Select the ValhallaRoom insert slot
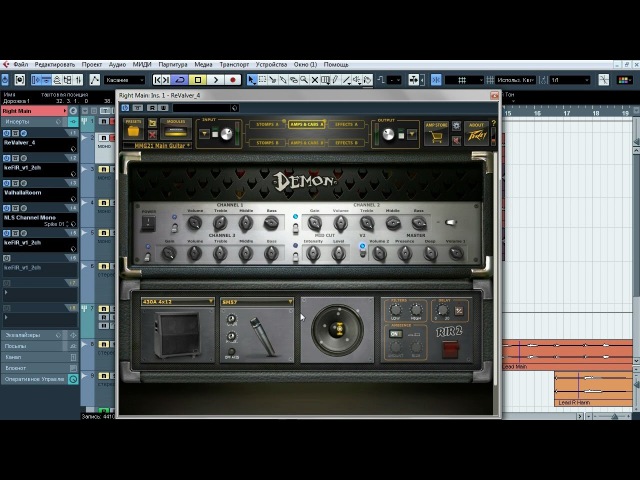Screen dimensions: 640x480 (23, 192)
